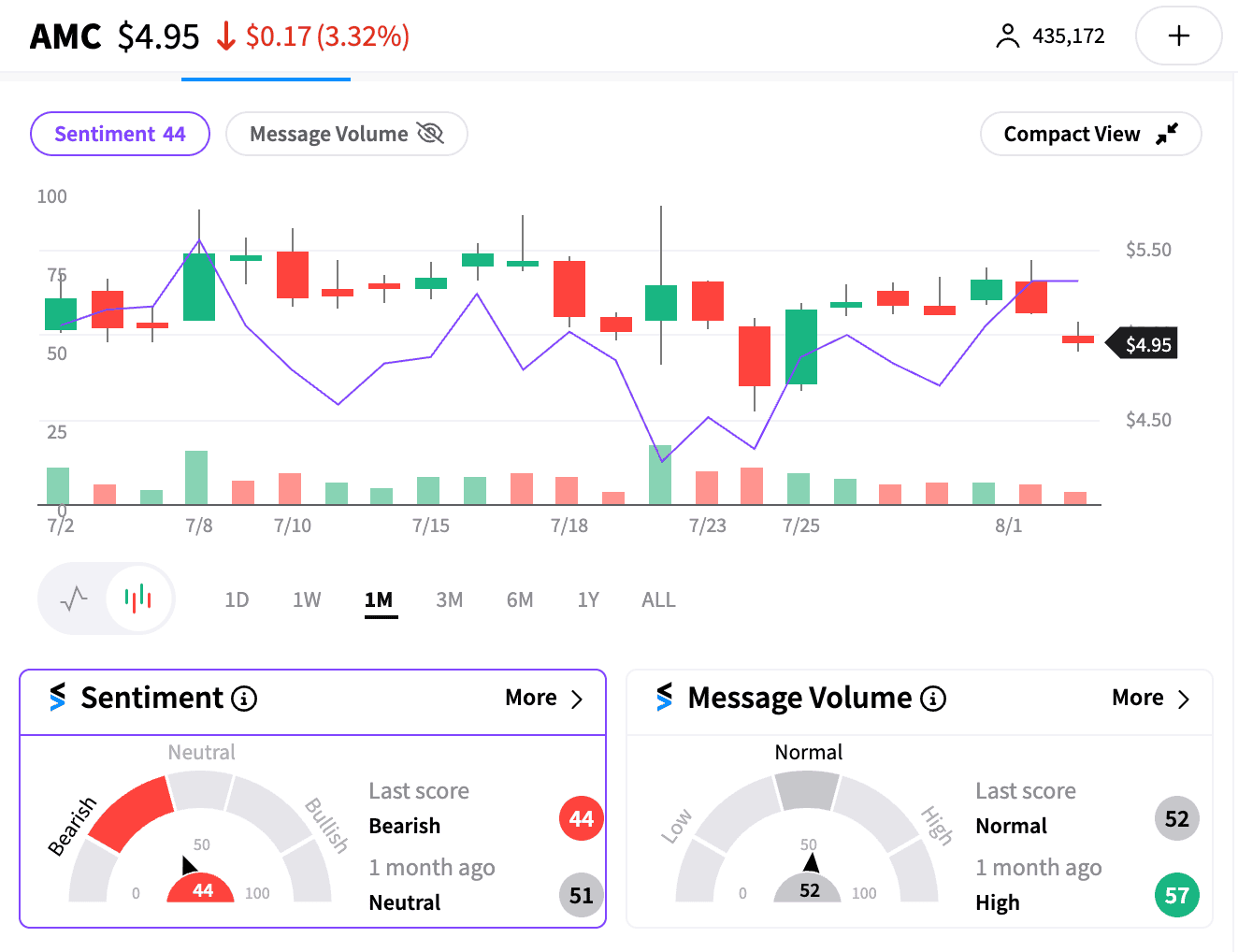The height and width of the screenshot is (952, 1238).
Task: Click More link in Message Volume card
Action: click(1138, 698)
